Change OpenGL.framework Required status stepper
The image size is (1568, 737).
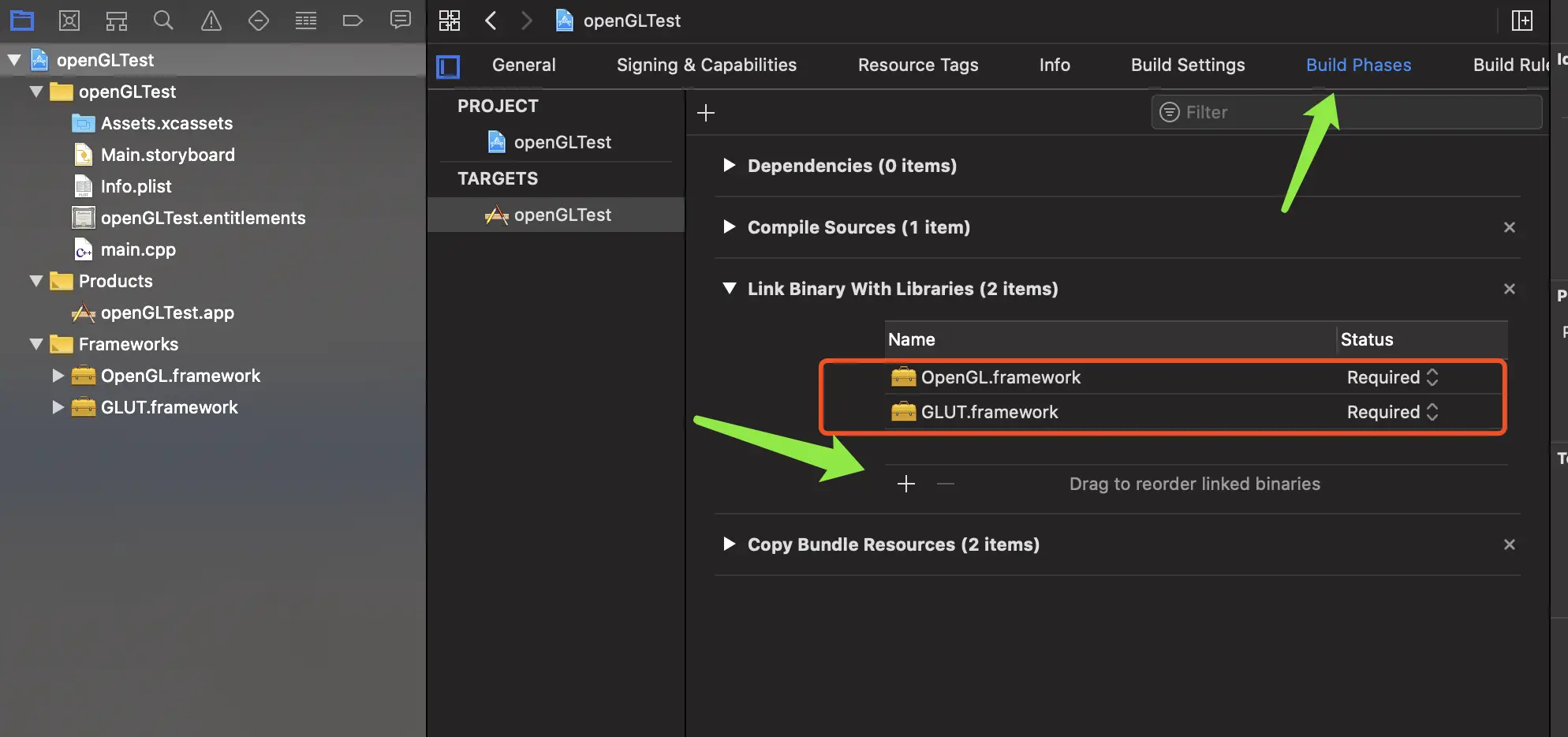[1432, 377]
